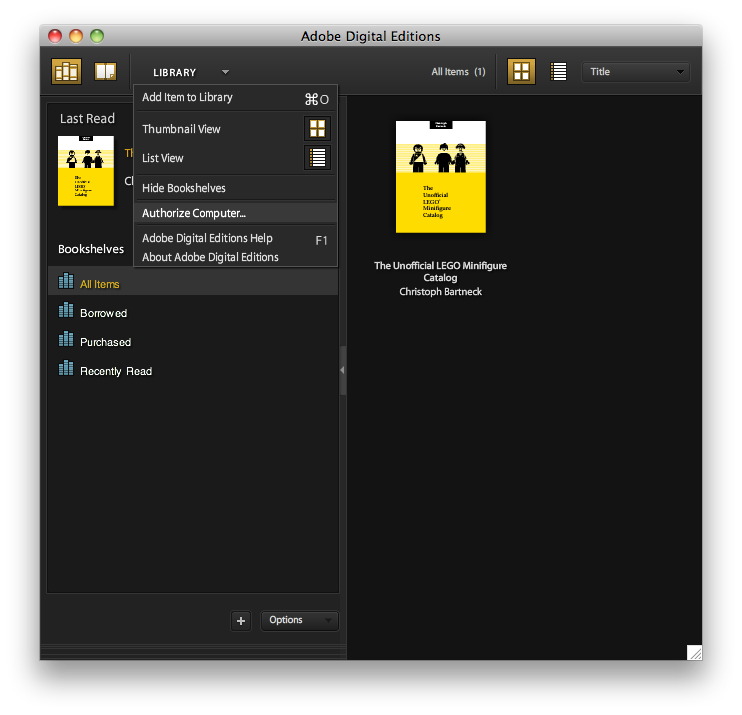Click All Items bookshelf icon

(66, 281)
